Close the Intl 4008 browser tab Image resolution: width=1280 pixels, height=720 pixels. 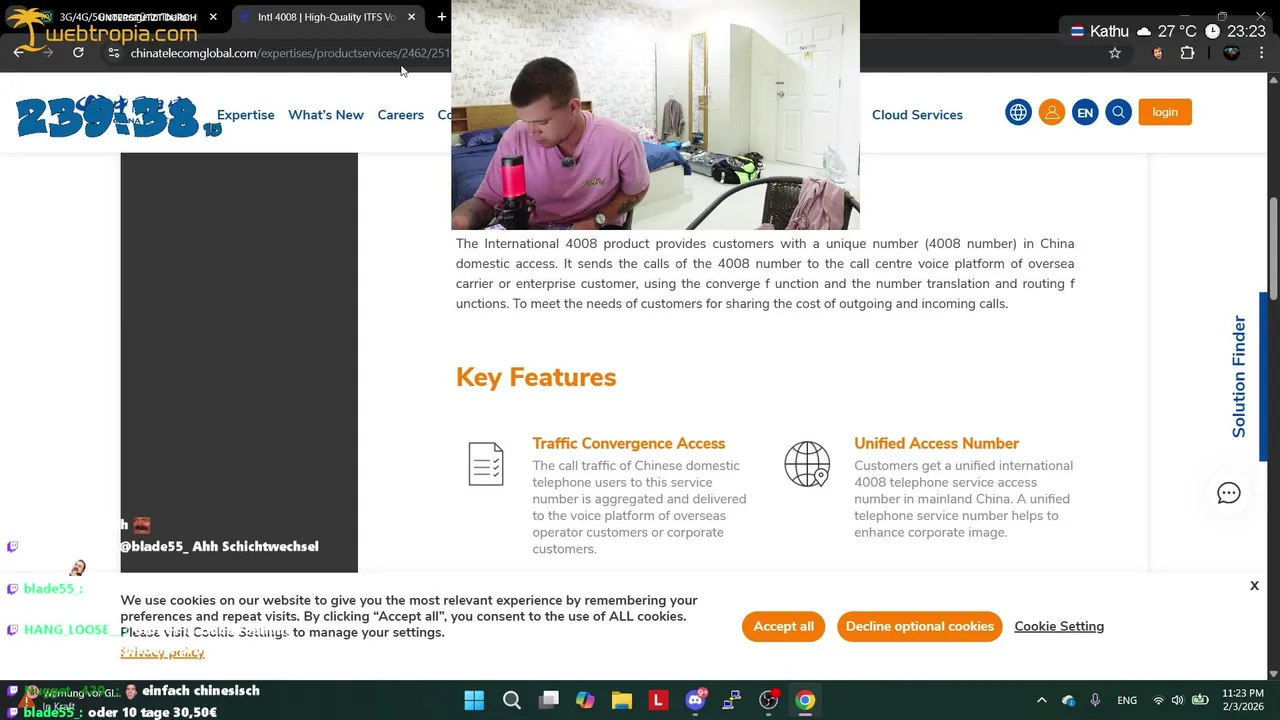pos(411,17)
